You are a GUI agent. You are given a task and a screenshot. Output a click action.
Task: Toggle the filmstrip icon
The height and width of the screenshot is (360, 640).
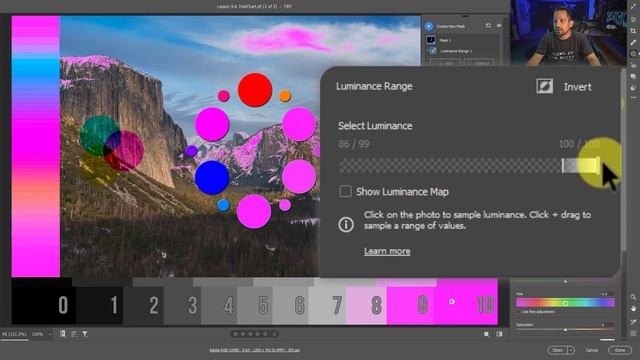(x=63, y=334)
